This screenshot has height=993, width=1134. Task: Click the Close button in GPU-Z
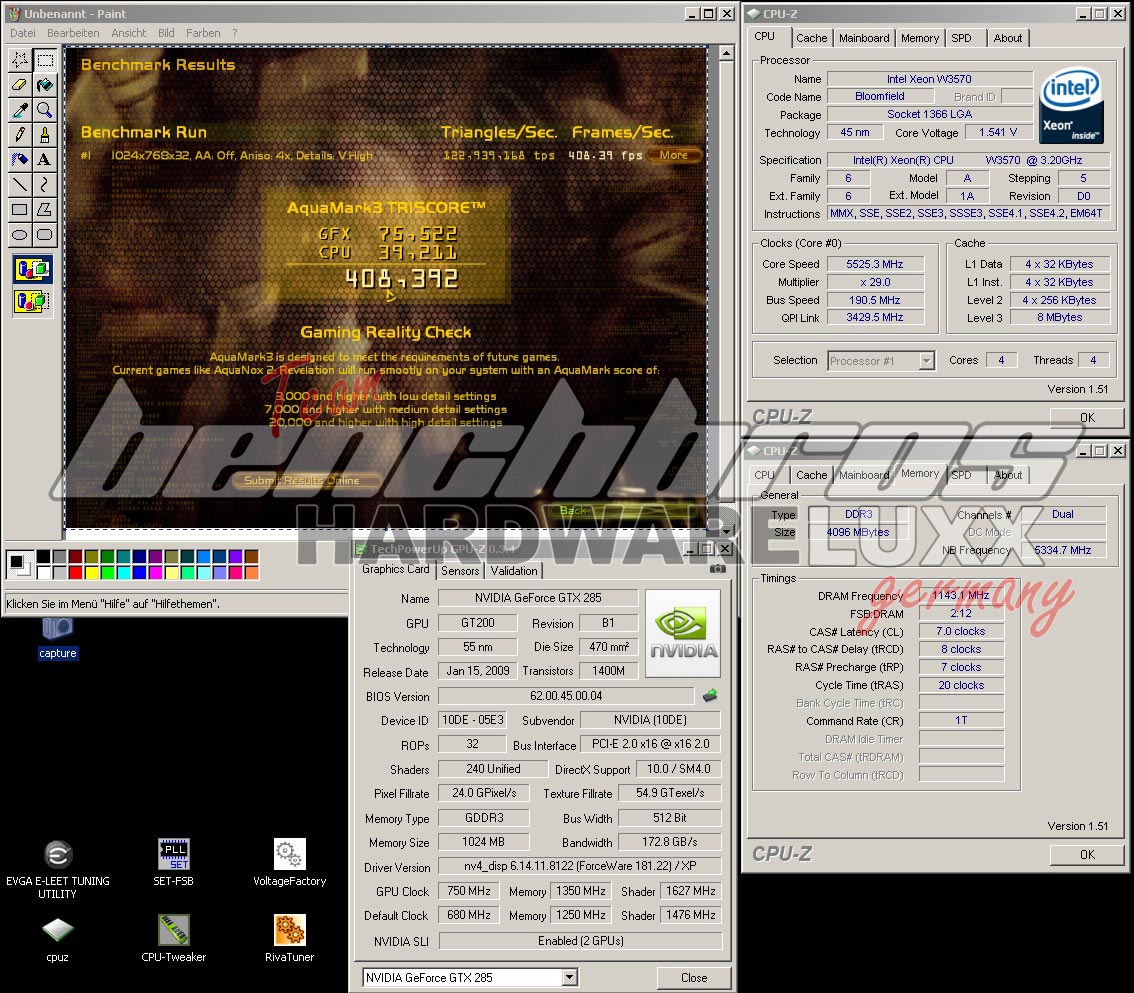pyautogui.click(x=694, y=977)
